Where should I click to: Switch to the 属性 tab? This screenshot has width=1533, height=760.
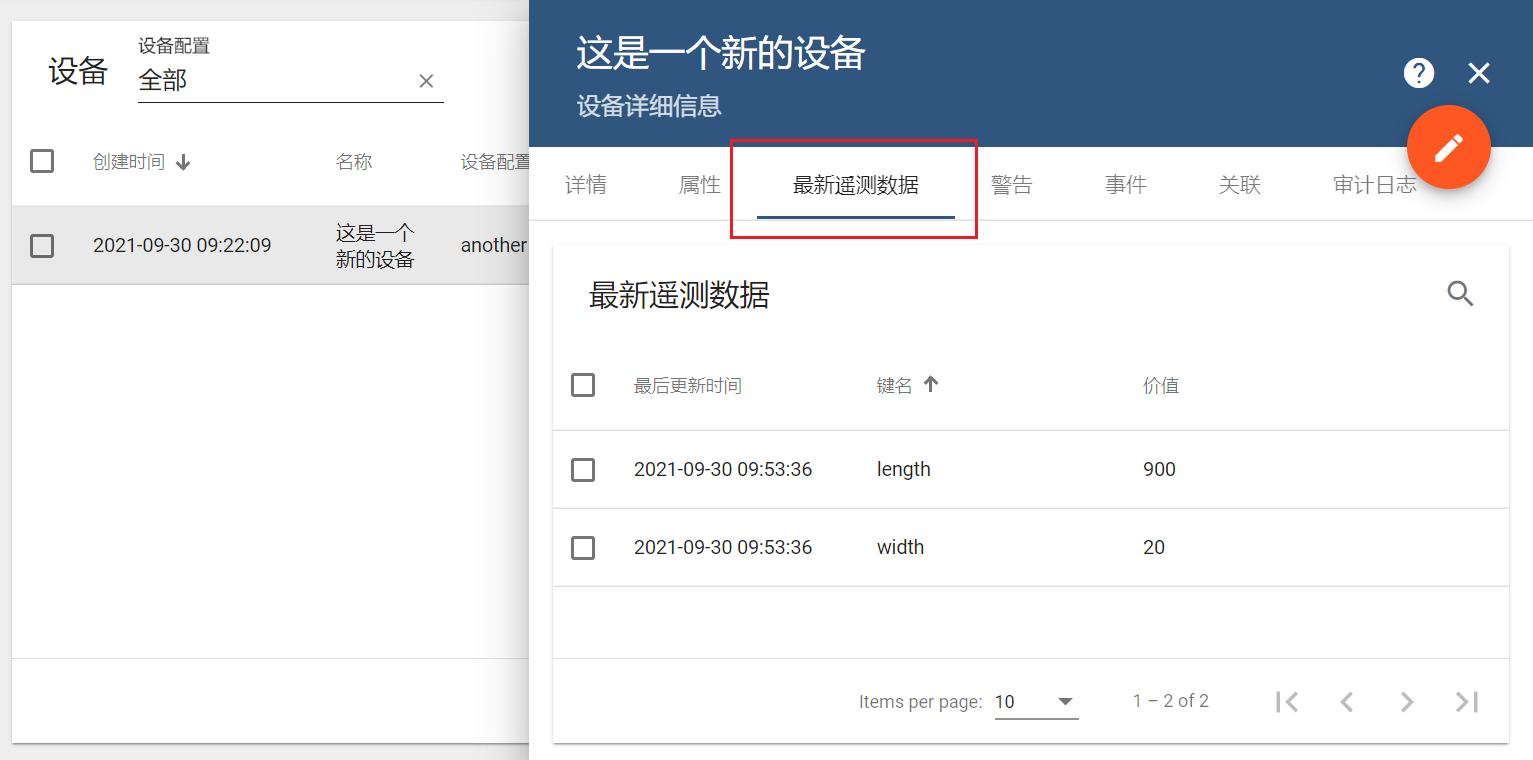tap(700, 185)
